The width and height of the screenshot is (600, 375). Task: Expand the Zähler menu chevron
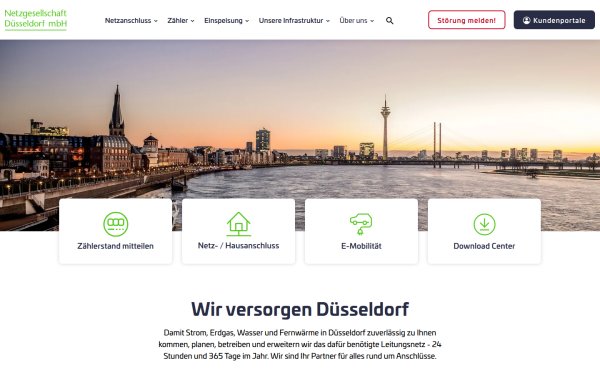coord(192,21)
